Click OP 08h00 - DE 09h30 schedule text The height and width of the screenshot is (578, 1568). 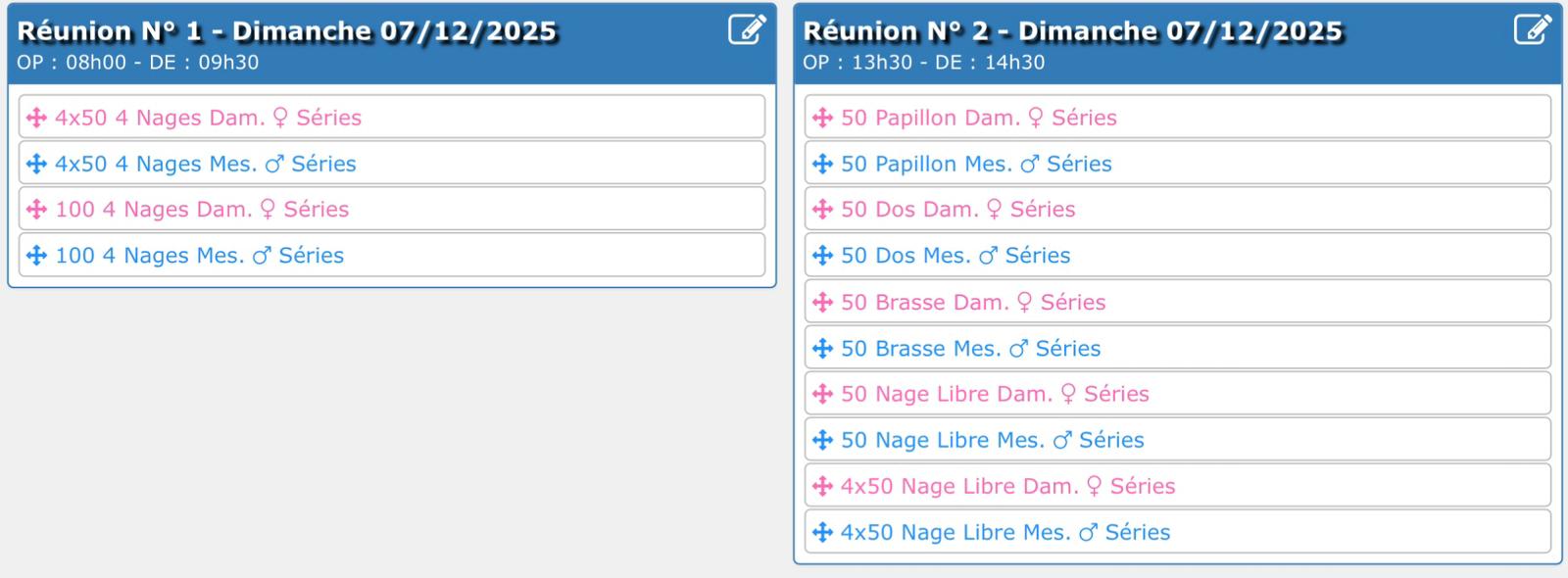pos(137,63)
